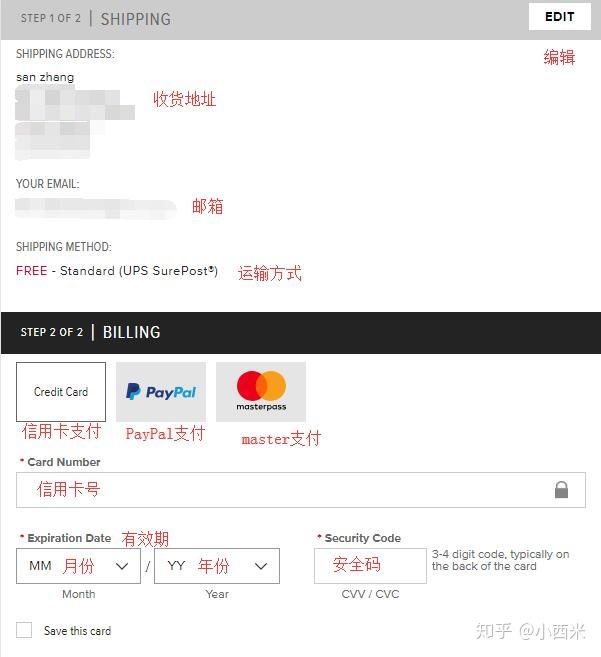Click the chevron arrow of the year selector
This screenshot has height=657, width=601.
pyautogui.click(x=261, y=566)
